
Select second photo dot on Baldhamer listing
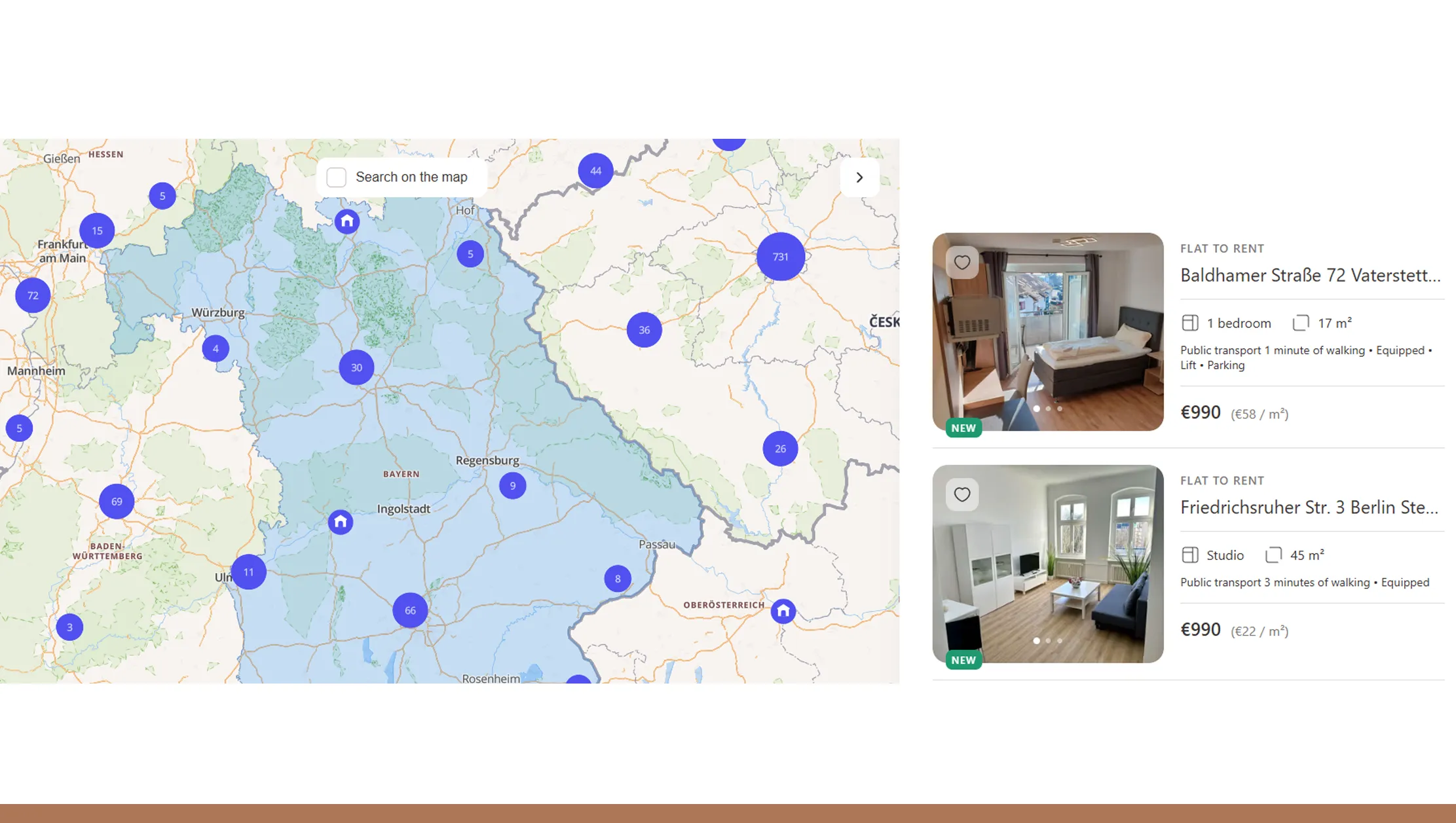pyautogui.click(x=1048, y=409)
